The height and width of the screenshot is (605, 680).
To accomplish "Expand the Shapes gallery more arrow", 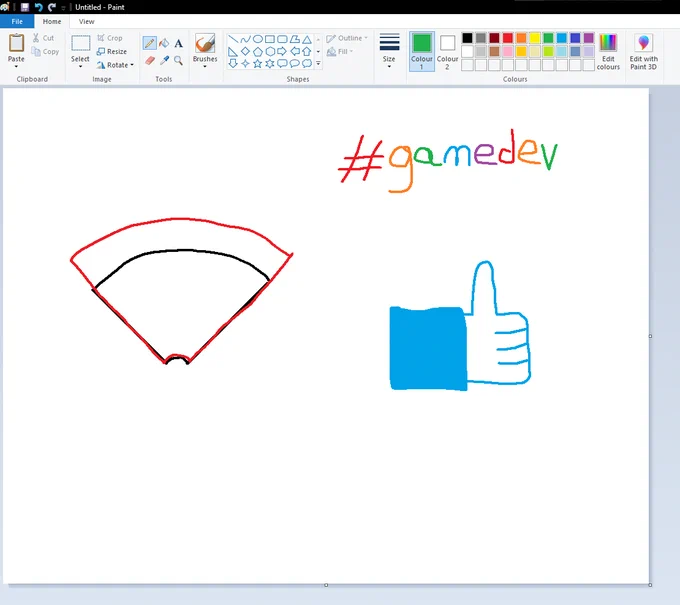I will coord(318,64).
